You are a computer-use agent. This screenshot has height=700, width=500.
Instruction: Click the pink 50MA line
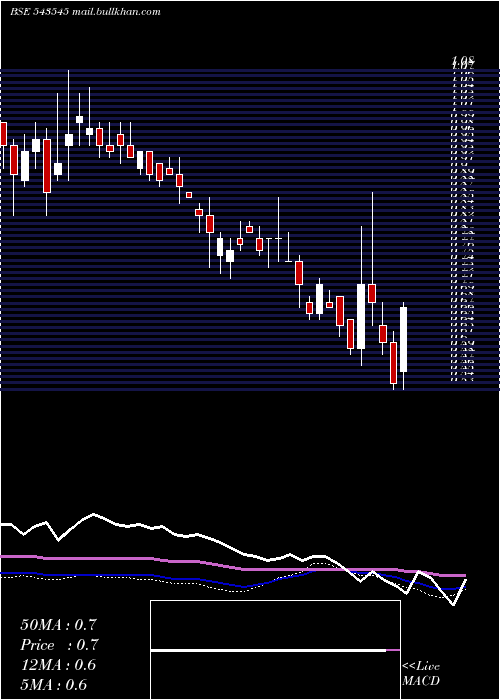tap(232, 566)
